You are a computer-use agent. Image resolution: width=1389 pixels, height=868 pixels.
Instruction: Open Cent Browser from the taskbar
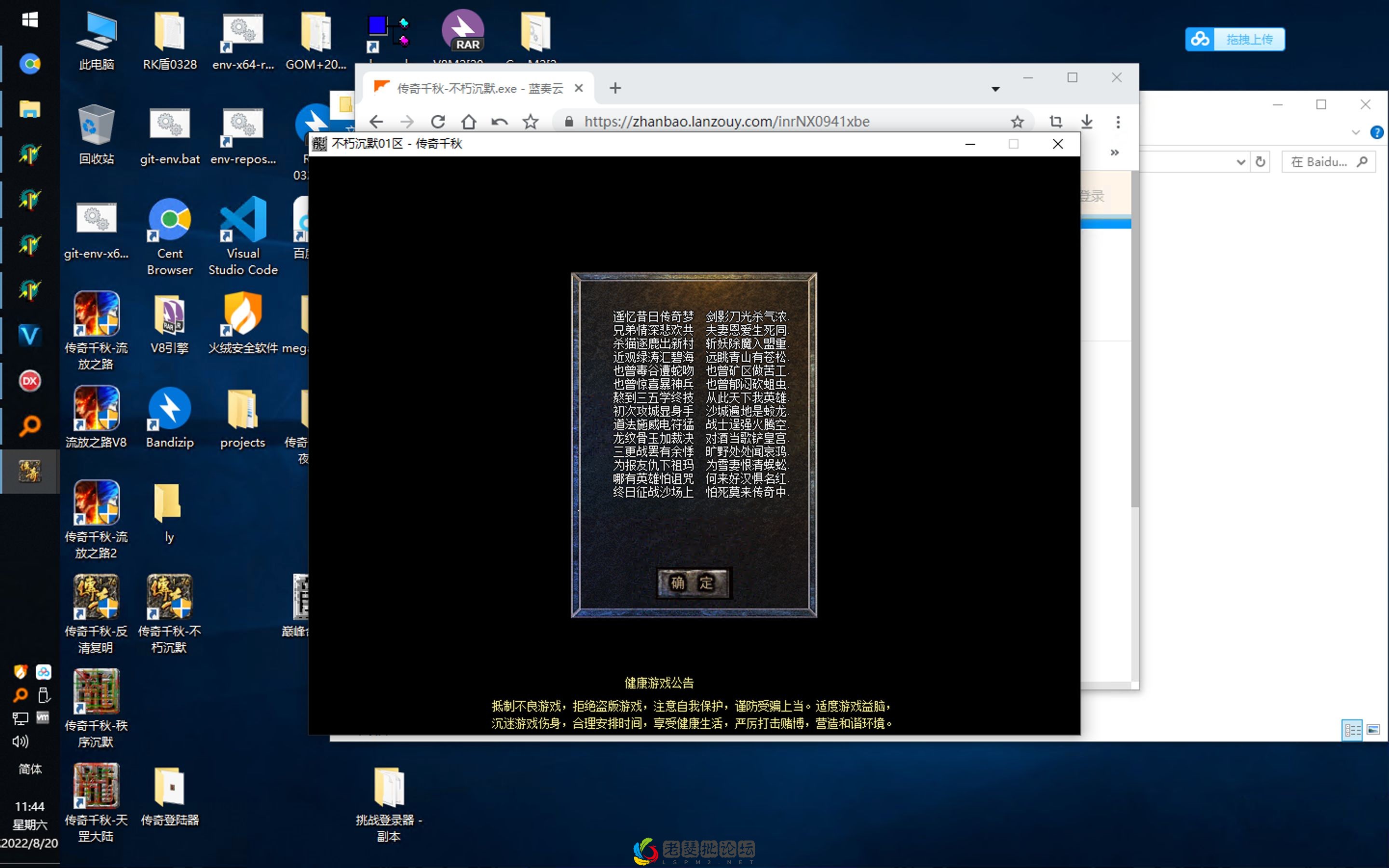30,64
